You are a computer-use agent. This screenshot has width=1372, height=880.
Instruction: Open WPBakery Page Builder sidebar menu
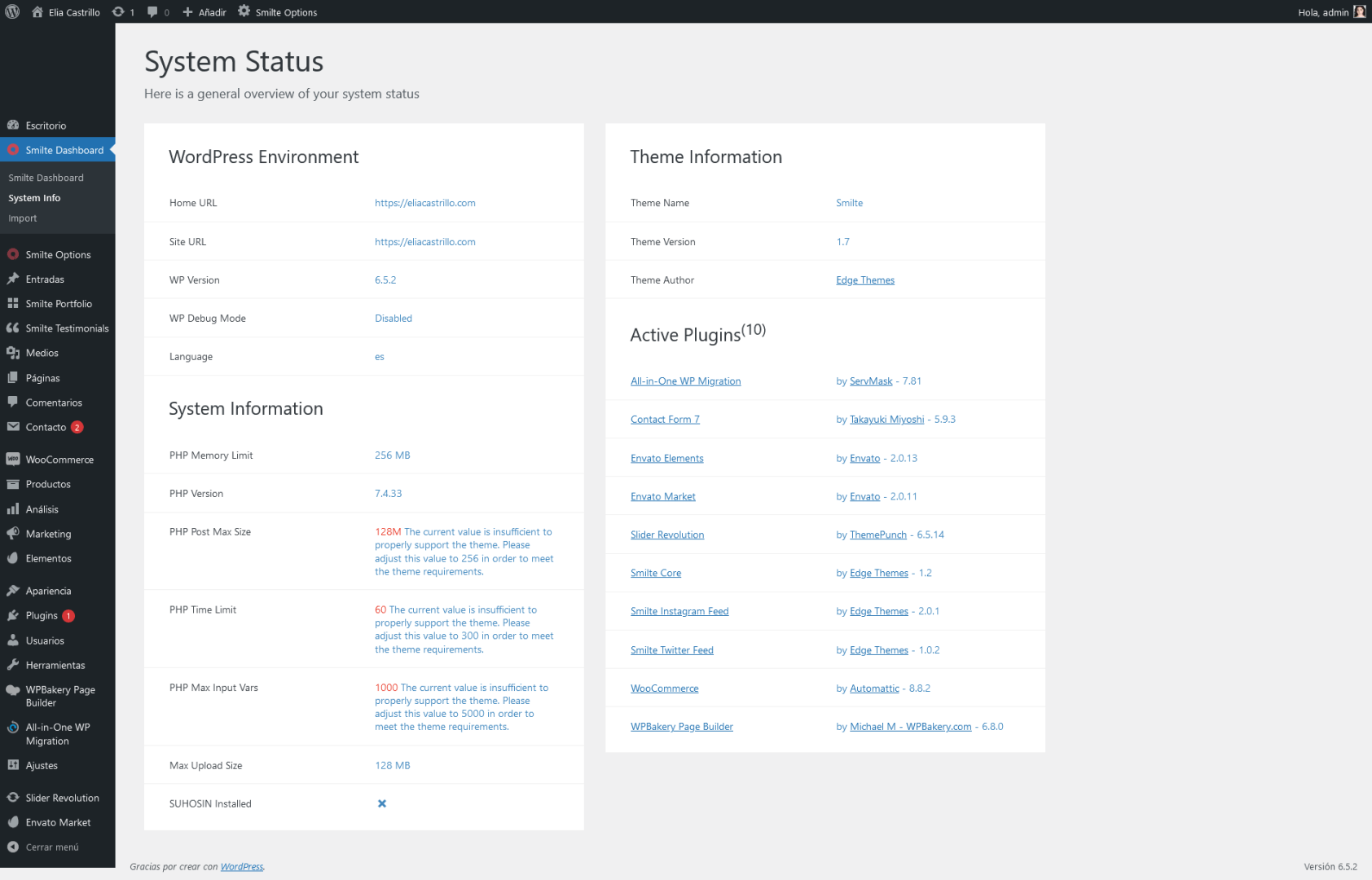point(57,696)
